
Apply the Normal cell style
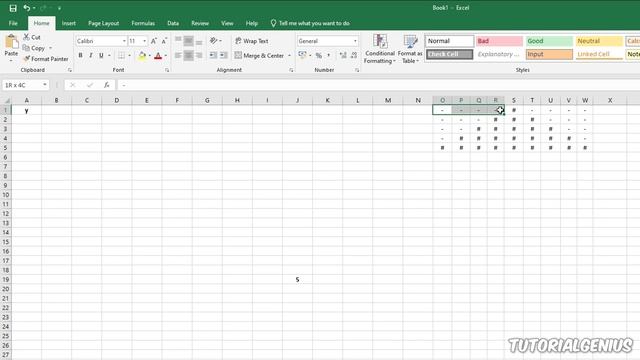click(450, 41)
